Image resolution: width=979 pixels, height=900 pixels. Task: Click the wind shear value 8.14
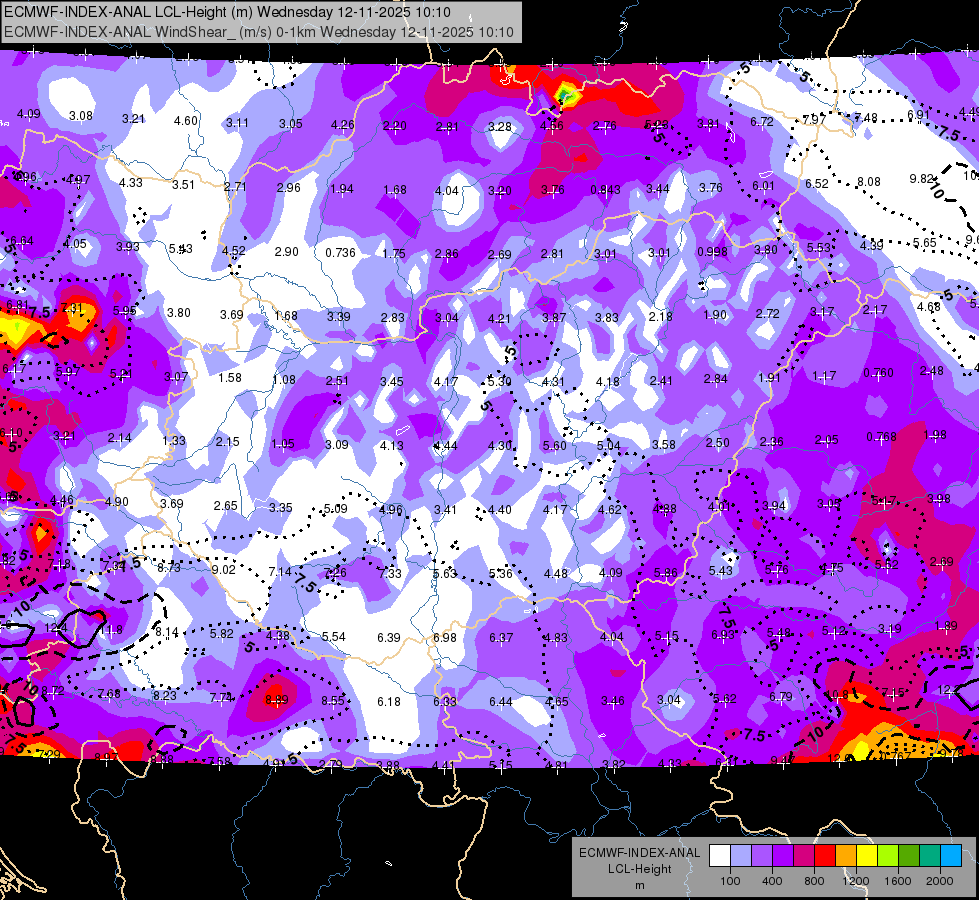tap(167, 631)
